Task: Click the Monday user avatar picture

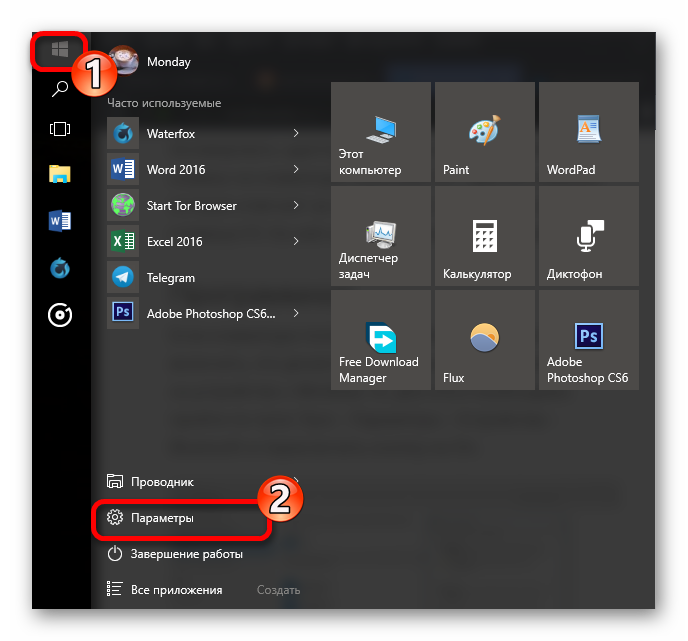Action: point(124,60)
